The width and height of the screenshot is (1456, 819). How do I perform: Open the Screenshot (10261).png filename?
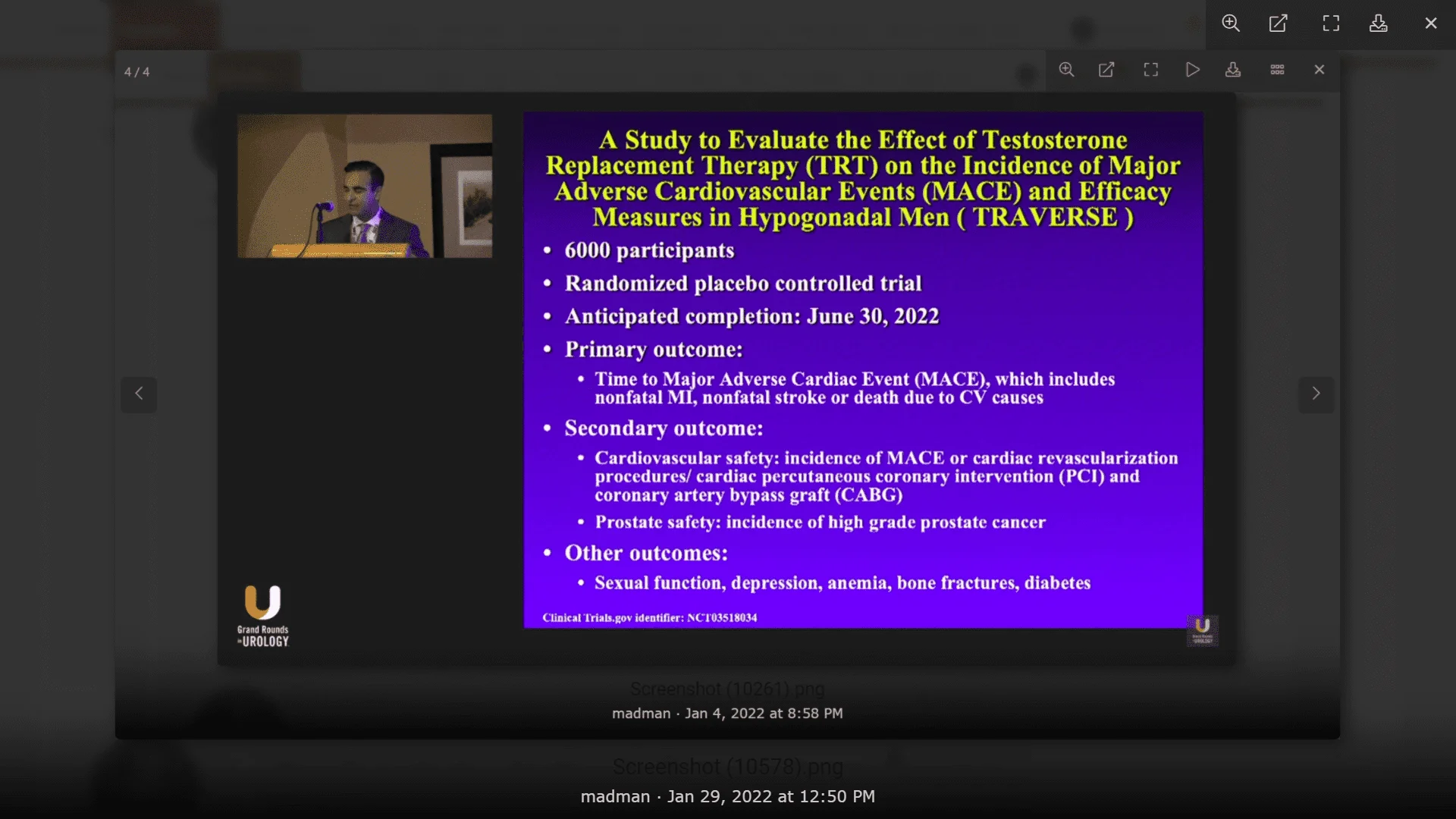726,689
